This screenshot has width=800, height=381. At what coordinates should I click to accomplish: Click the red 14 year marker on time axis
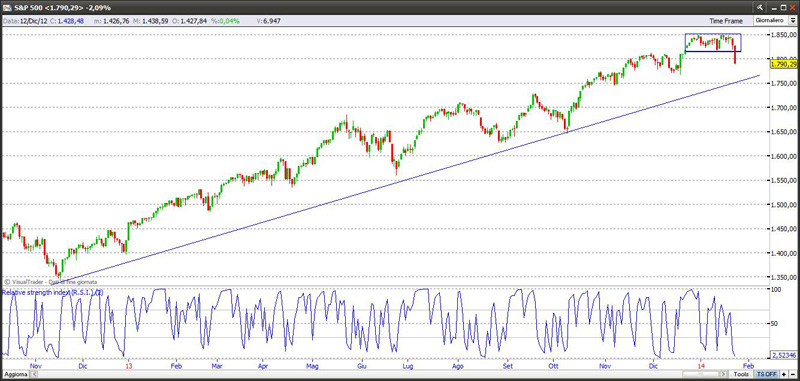coord(702,366)
